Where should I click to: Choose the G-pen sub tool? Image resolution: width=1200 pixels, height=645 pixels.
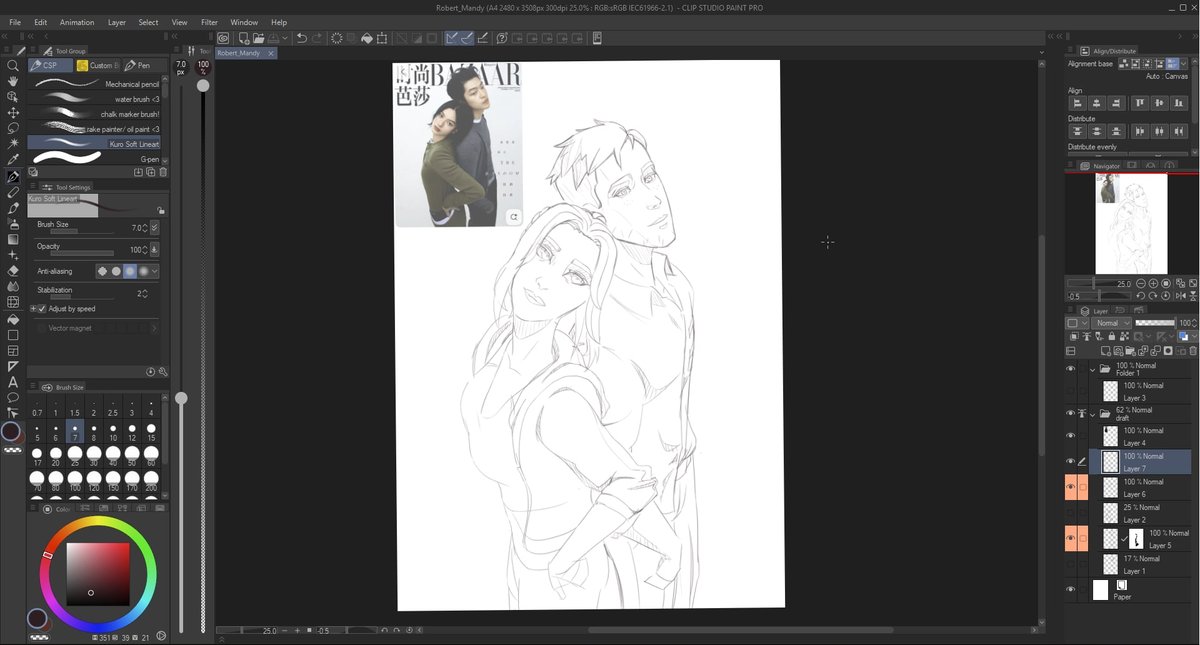tap(94, 158)
